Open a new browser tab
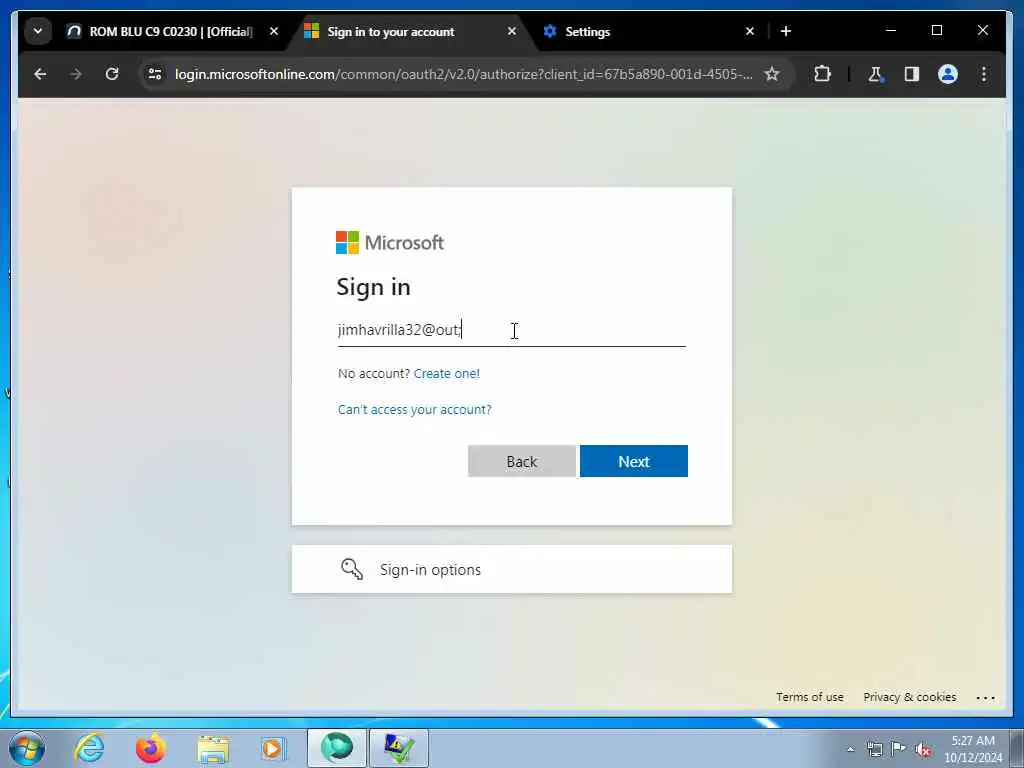 tap(786, 31)
